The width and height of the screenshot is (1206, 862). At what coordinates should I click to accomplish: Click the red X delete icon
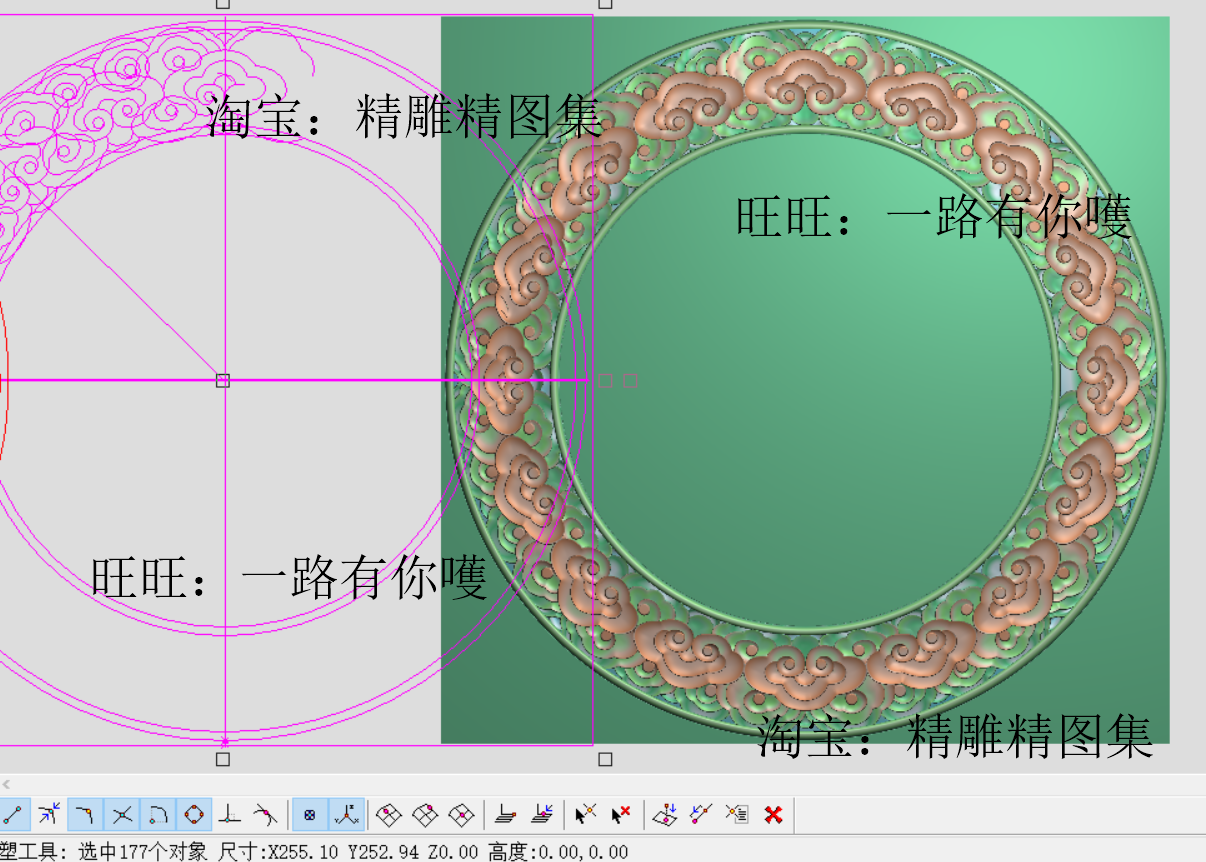tap(773, 815)
